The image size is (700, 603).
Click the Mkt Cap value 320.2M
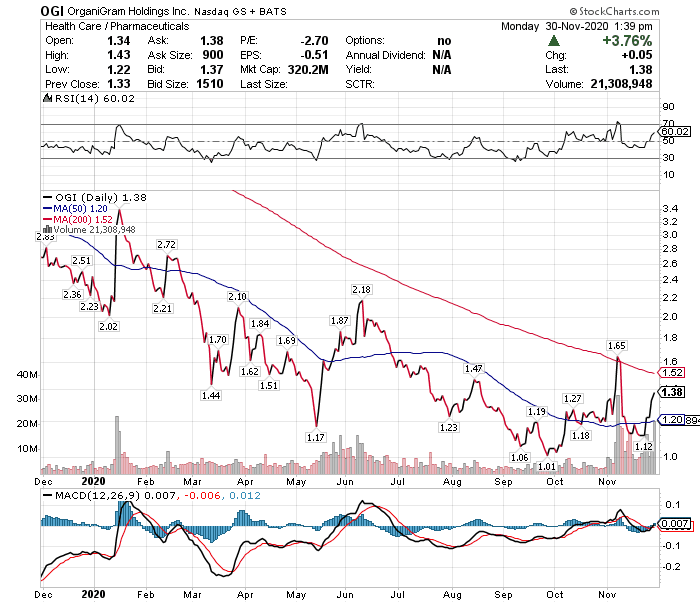[308, 70]
